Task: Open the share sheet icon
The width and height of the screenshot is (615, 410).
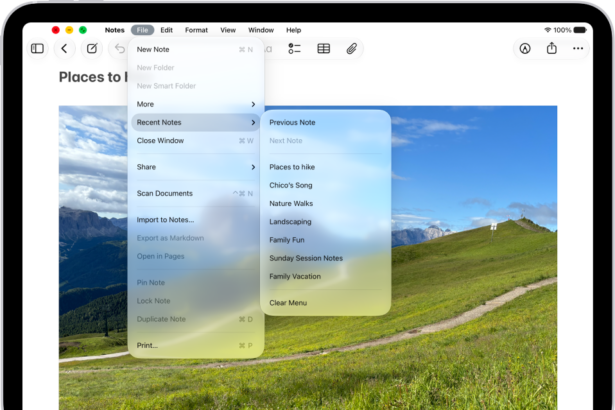Action: coord(551,48)
